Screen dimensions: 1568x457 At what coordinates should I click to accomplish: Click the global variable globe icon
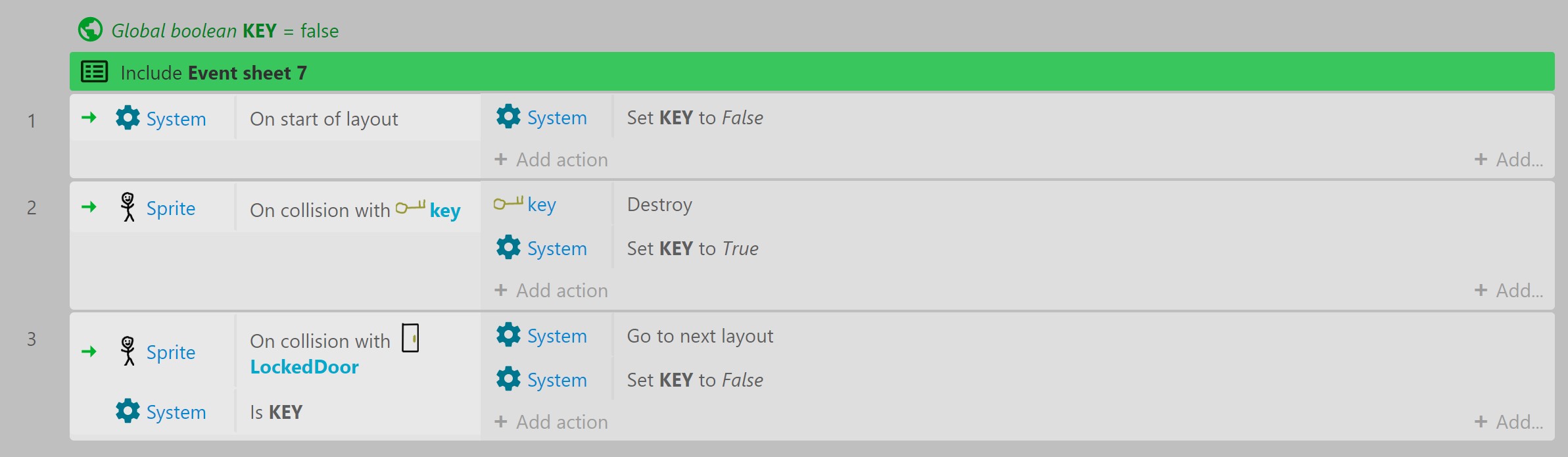coord(90,30)
